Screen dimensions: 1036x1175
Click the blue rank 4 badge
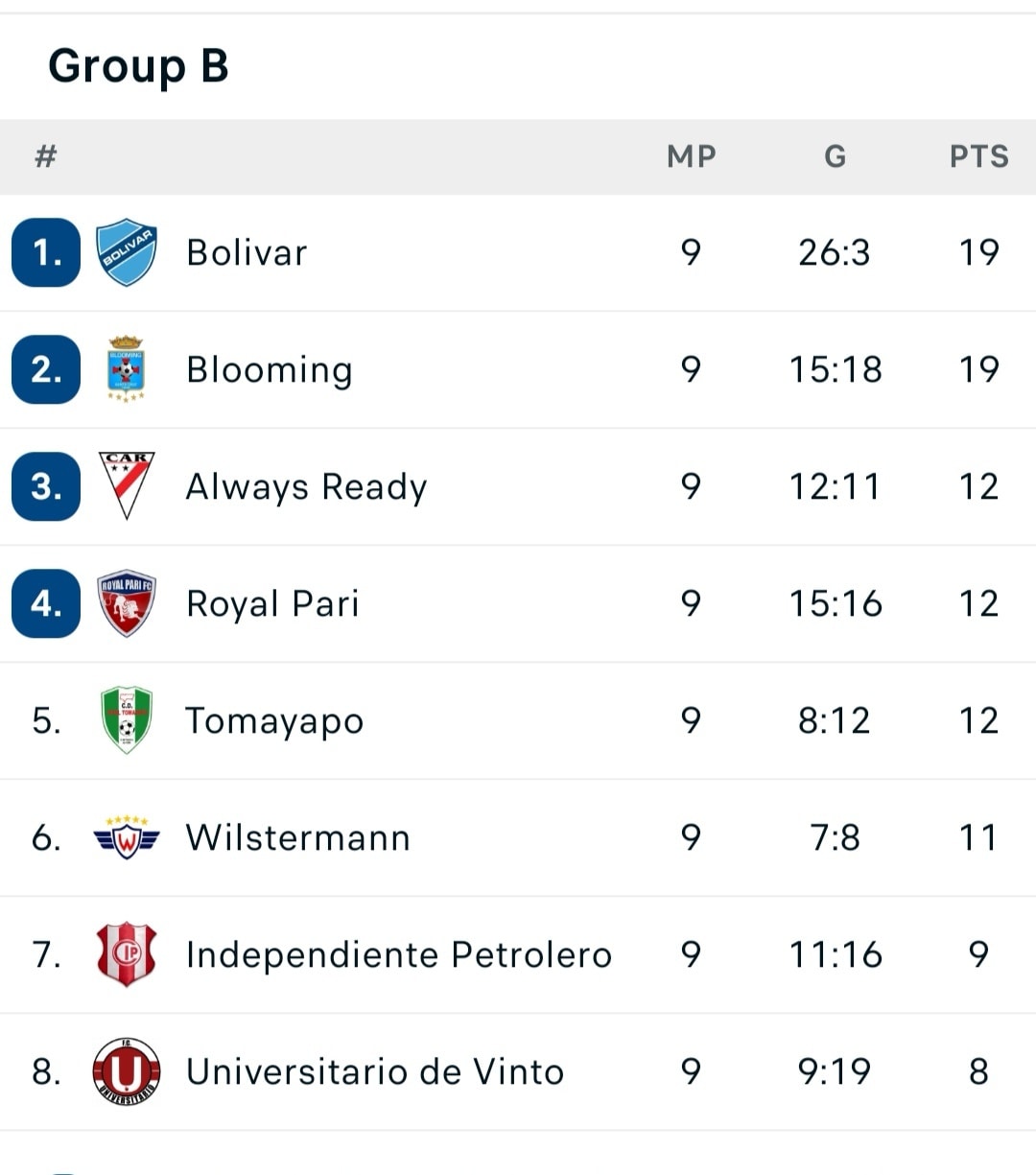click(x=46, y=603)
